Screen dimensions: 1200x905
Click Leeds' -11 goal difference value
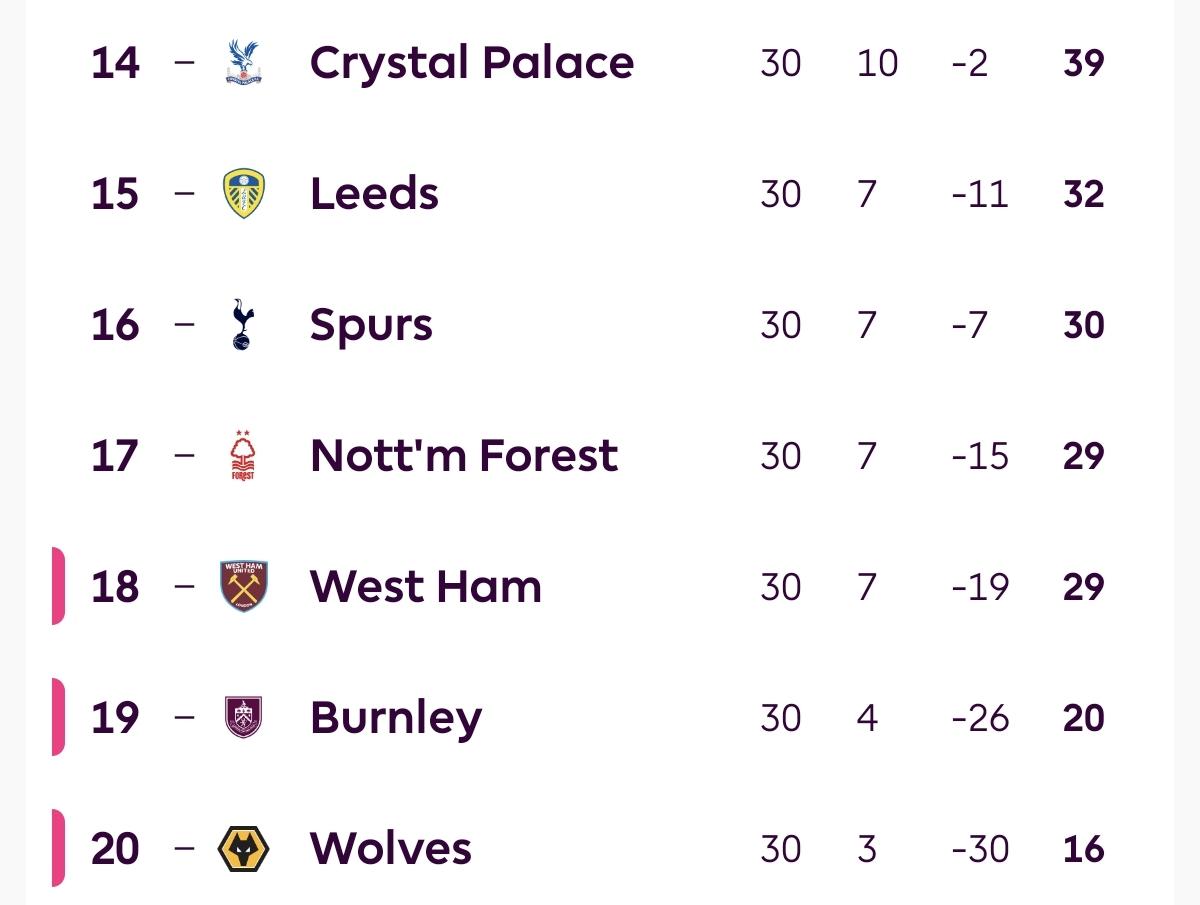tap(980, 193)
